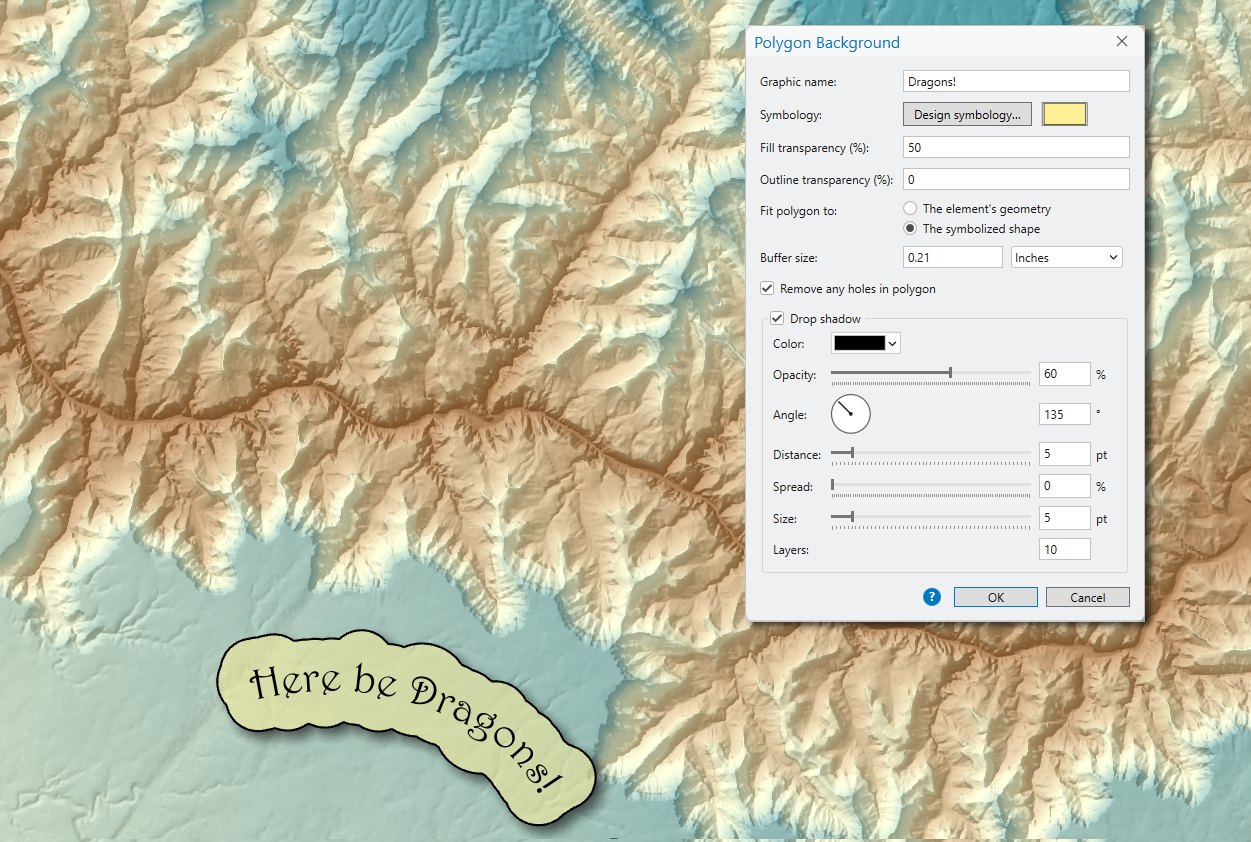Viewport: 1251px width, 842px height.
Task: Toggle the Drop shadow checkbox
Action: (x=777, y=319)
